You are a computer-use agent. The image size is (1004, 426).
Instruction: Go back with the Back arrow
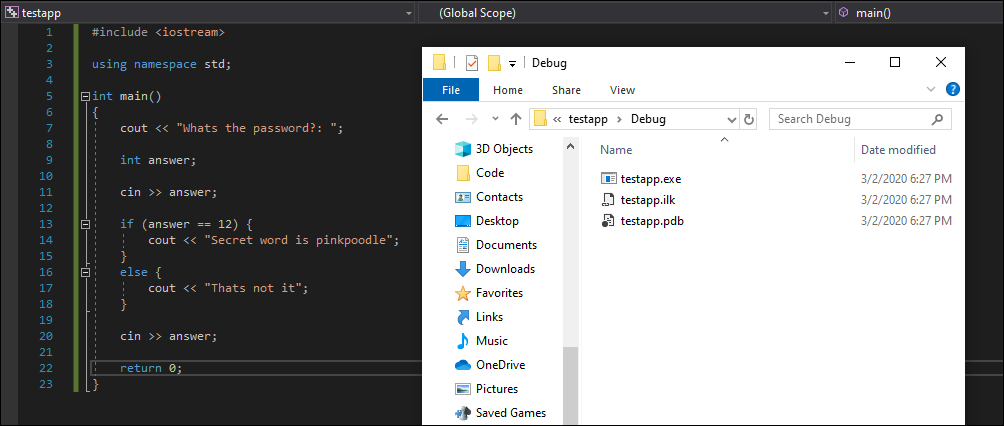point(442,119)
